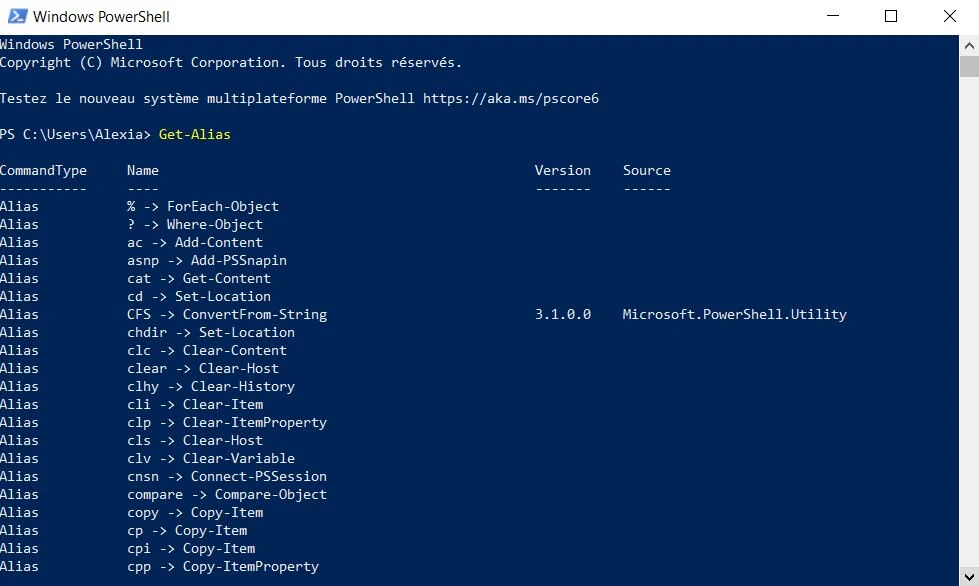Click the Name column header
Screen dimensions: 979x586
[x=143, y=171]
